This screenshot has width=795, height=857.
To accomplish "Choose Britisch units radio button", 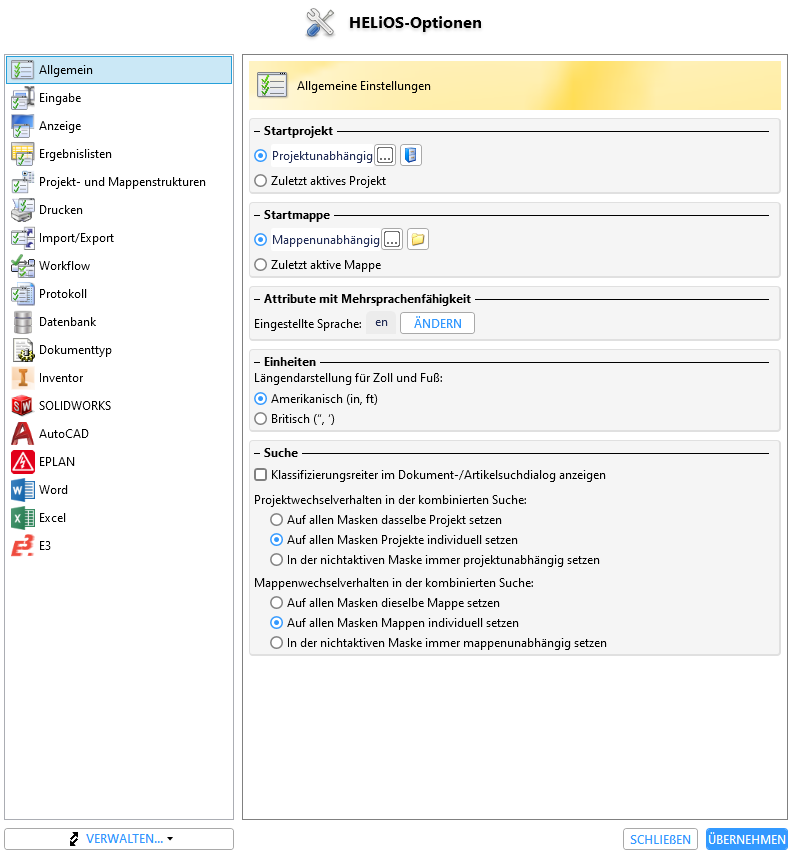I will coord(261,419).
